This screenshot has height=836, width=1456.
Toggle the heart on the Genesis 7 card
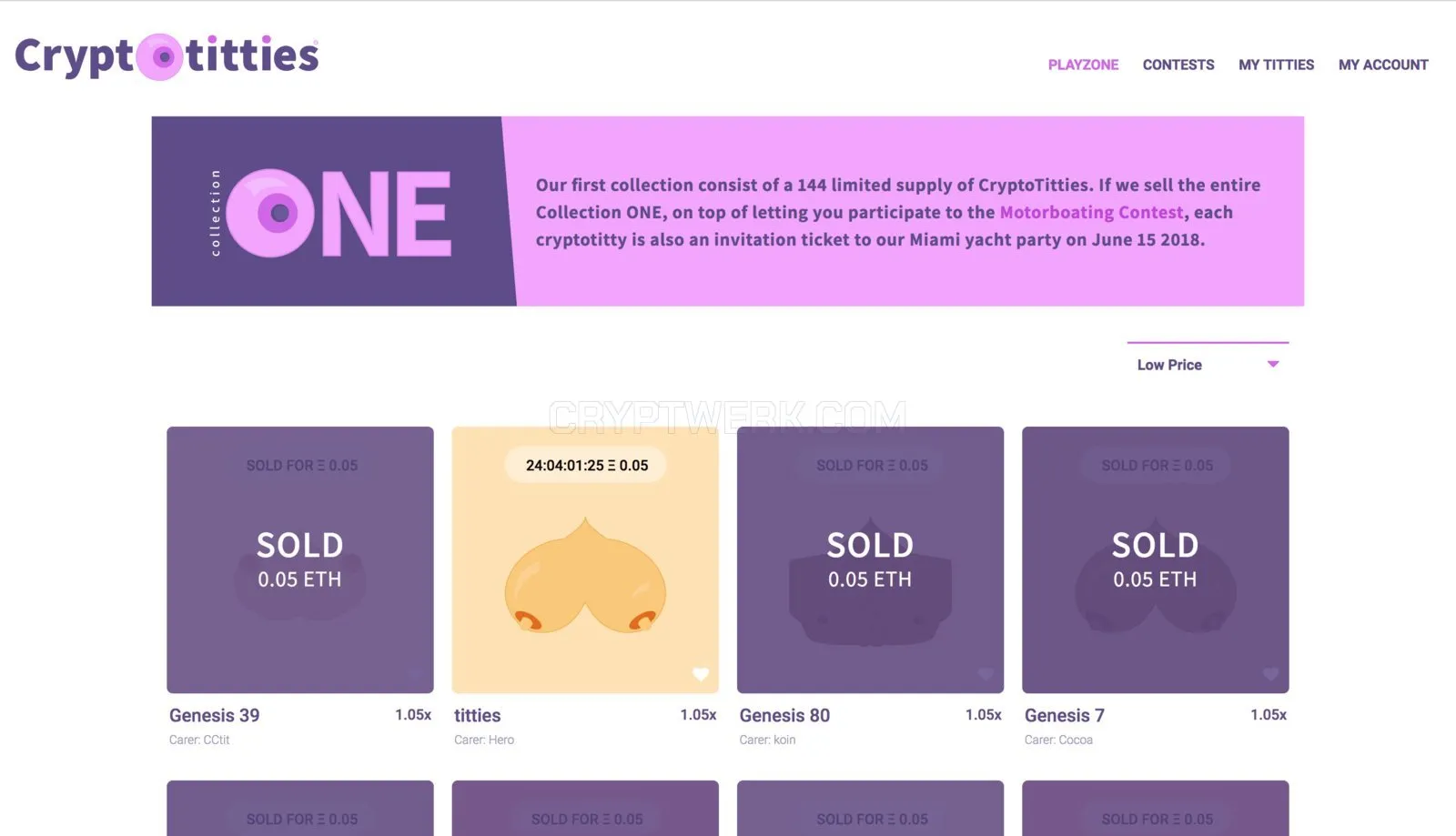(1271, 674)
